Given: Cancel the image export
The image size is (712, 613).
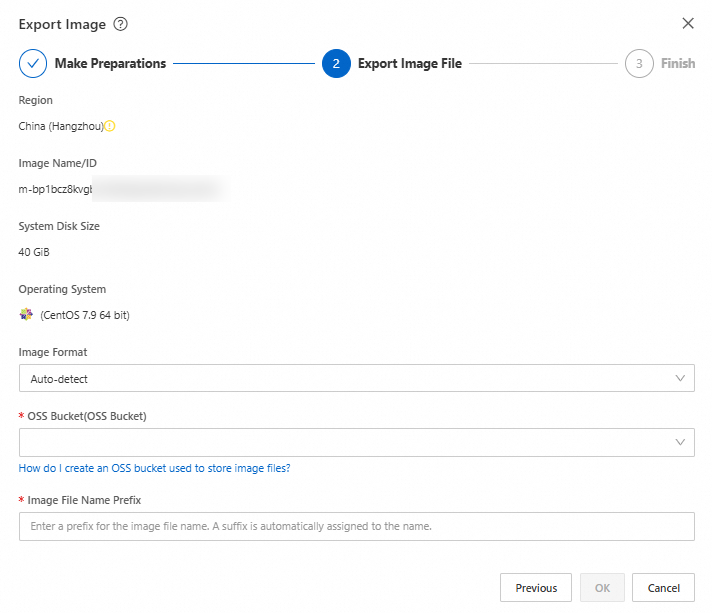Looking at the screenshot, I should (663, 588).
